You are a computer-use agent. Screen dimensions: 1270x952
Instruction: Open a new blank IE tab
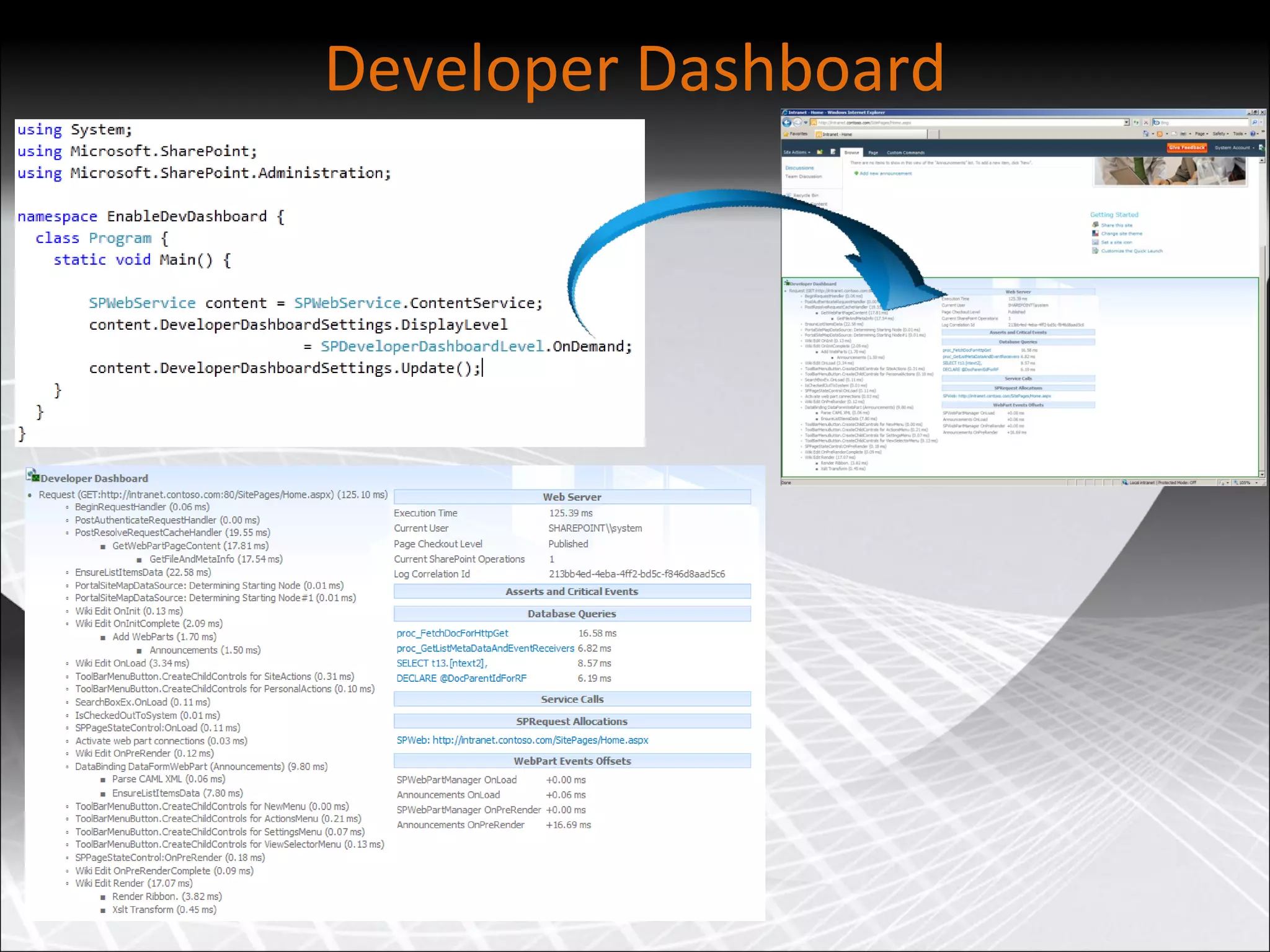click(933, 134)
